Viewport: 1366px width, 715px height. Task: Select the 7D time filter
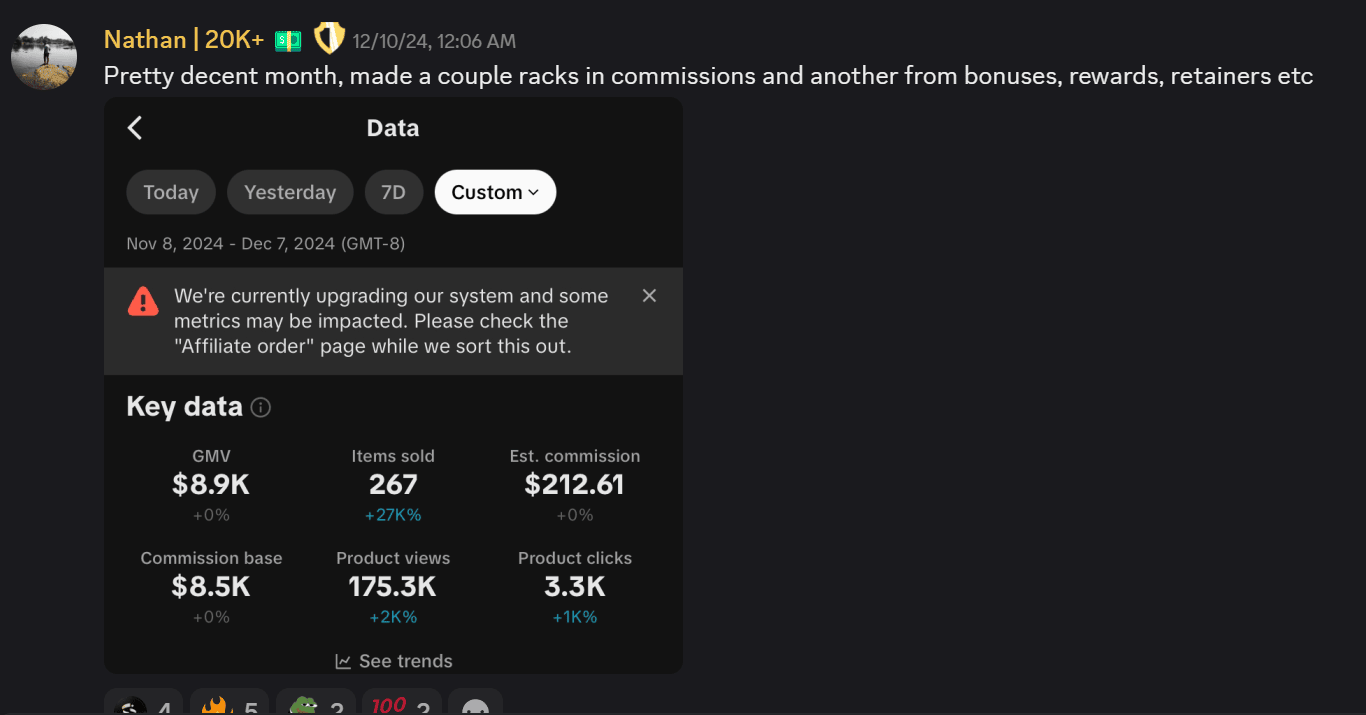pos(393,192)
